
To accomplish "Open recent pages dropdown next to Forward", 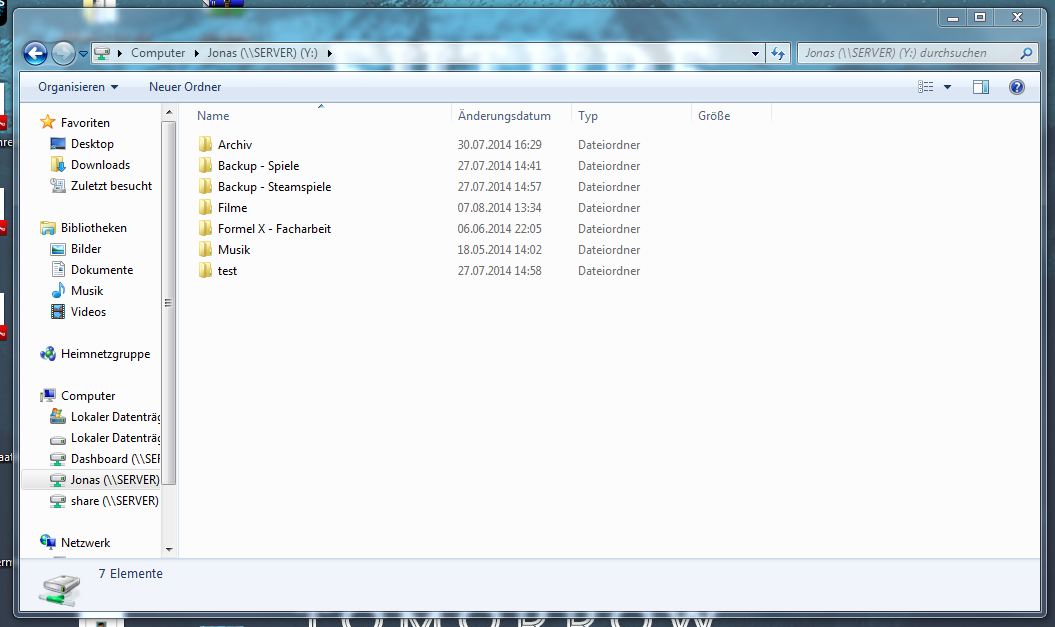I will 83,53.
